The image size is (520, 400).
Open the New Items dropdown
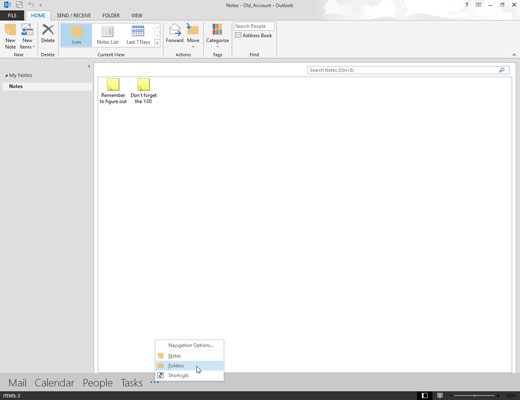[x=27, y=36]
